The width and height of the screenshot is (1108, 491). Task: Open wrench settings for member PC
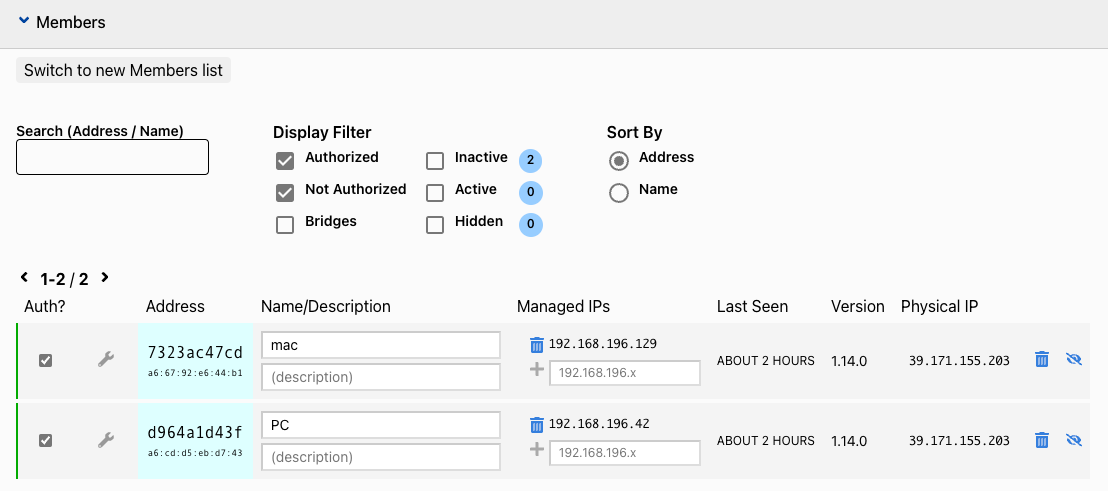click(105, 439)
